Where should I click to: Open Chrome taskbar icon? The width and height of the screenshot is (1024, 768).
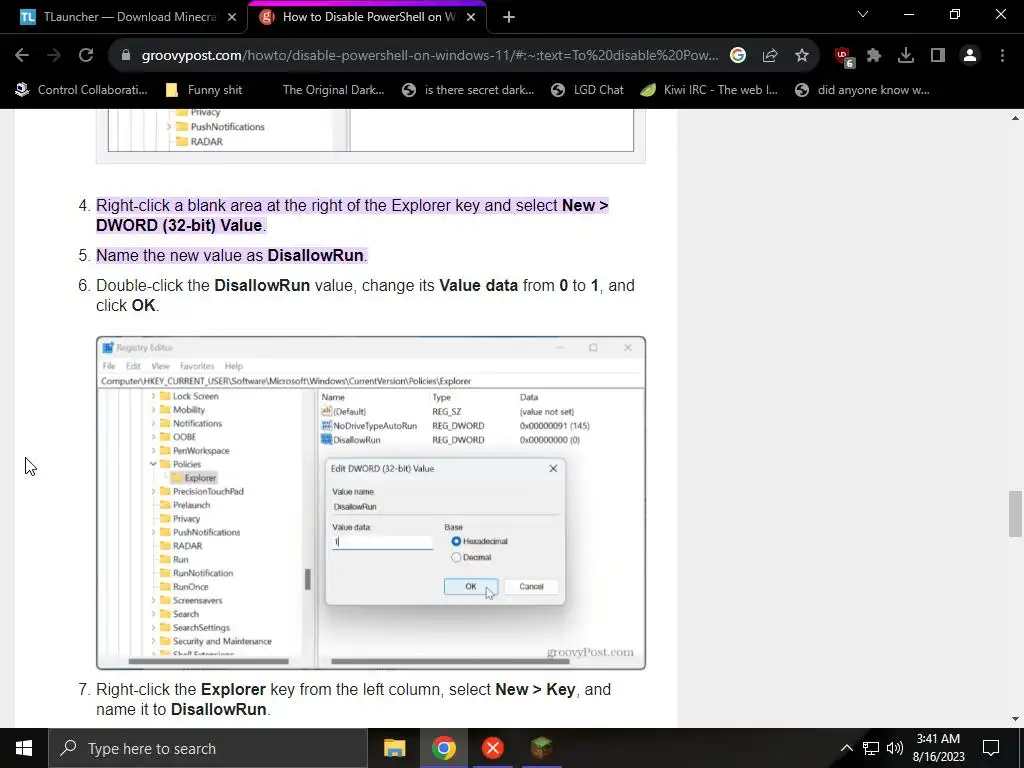[443, 748]
